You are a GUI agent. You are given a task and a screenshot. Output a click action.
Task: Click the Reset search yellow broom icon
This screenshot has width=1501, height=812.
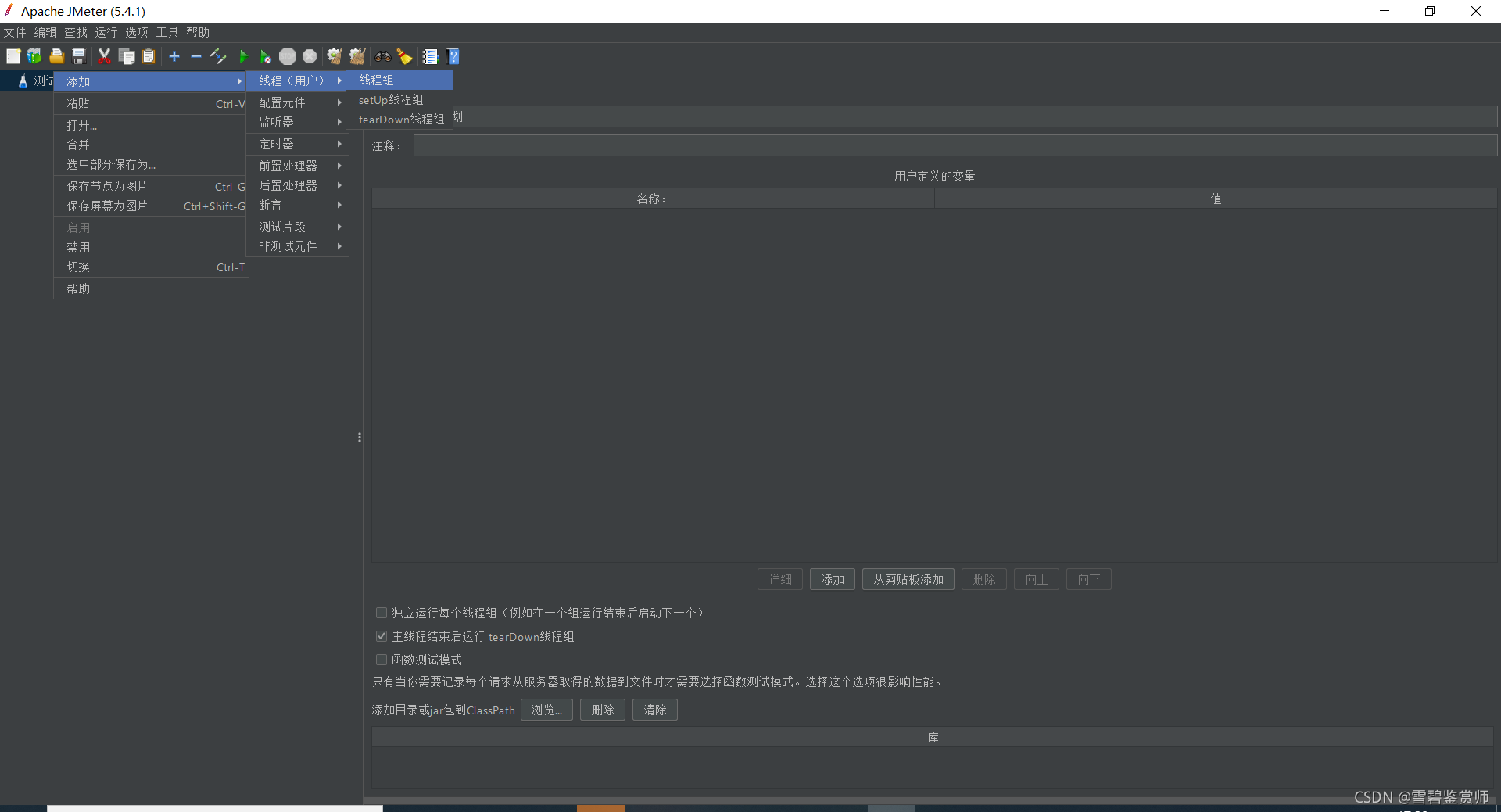(405, 56)
